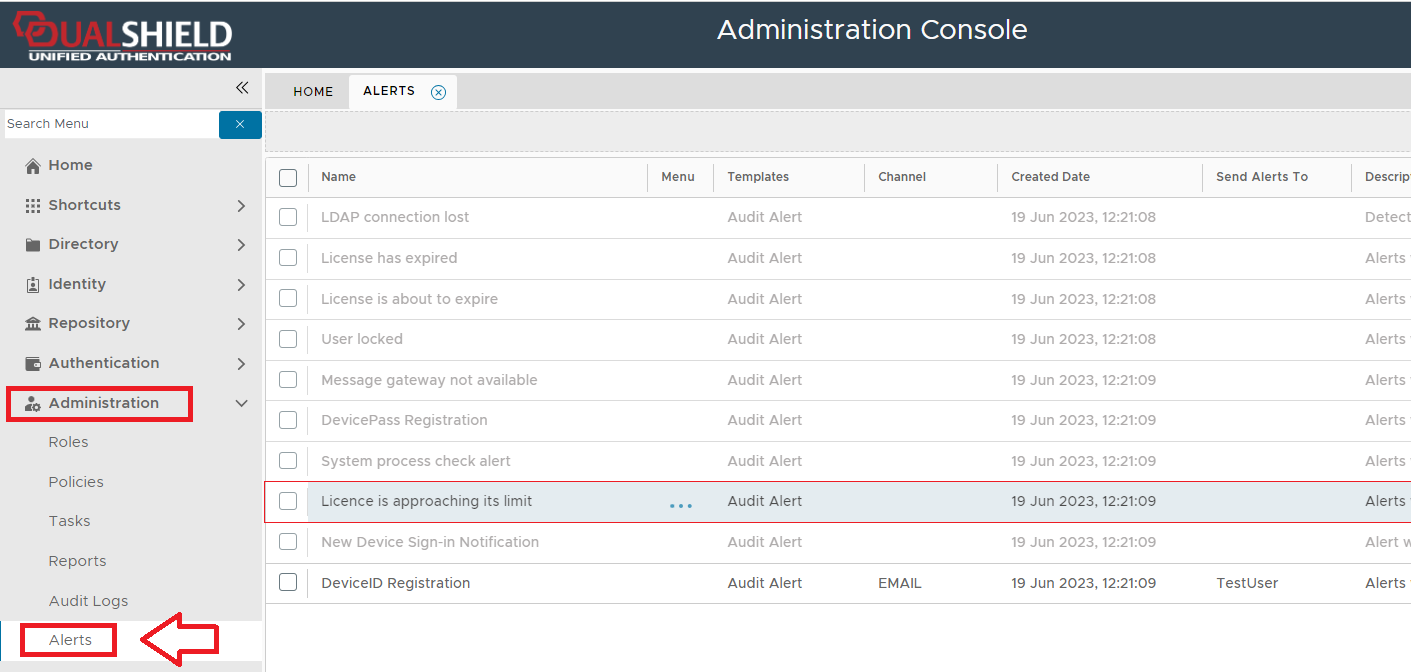The height and width of the screenshot is (672, 1411).
Task: Collapse the Administration section chevron
Action: pos(241,403)
